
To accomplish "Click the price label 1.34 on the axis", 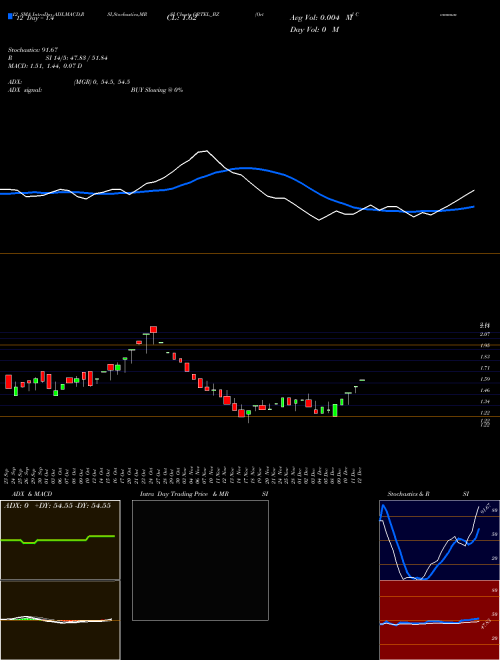I will click(485, 402).
